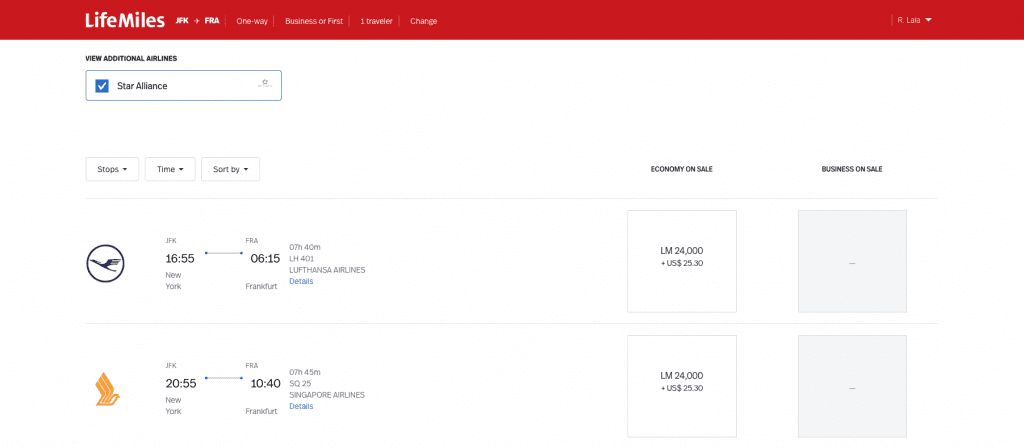Open the Sort by dropdown
This screenshot has width=1024, height=447.
pyautogui.click(x=231, y=169)
